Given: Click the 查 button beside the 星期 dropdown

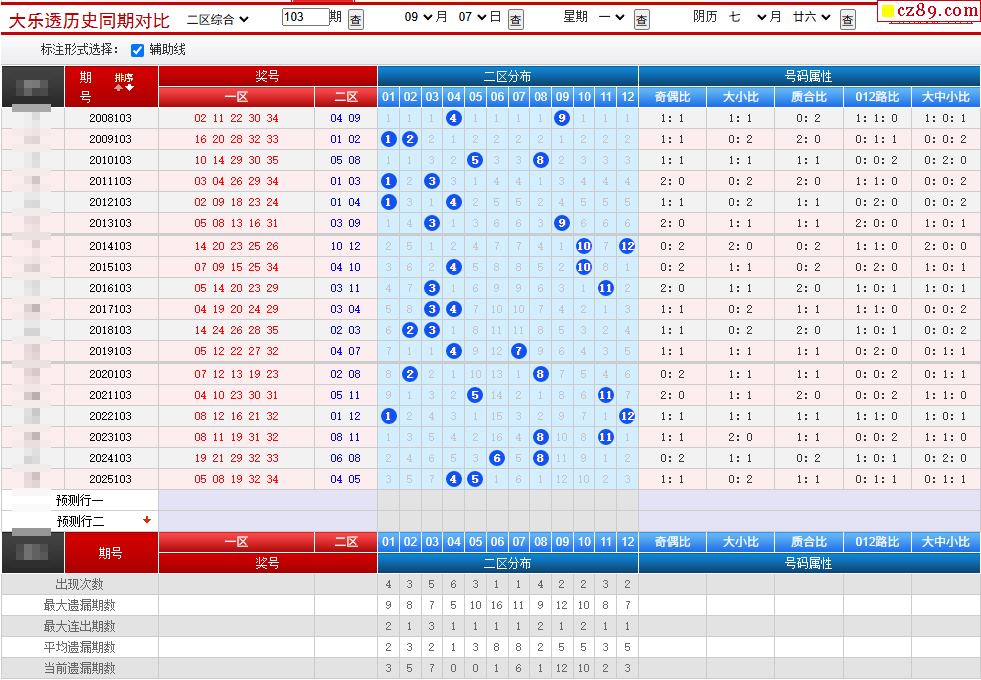Looking at the screenshot, I should point(641,19).
